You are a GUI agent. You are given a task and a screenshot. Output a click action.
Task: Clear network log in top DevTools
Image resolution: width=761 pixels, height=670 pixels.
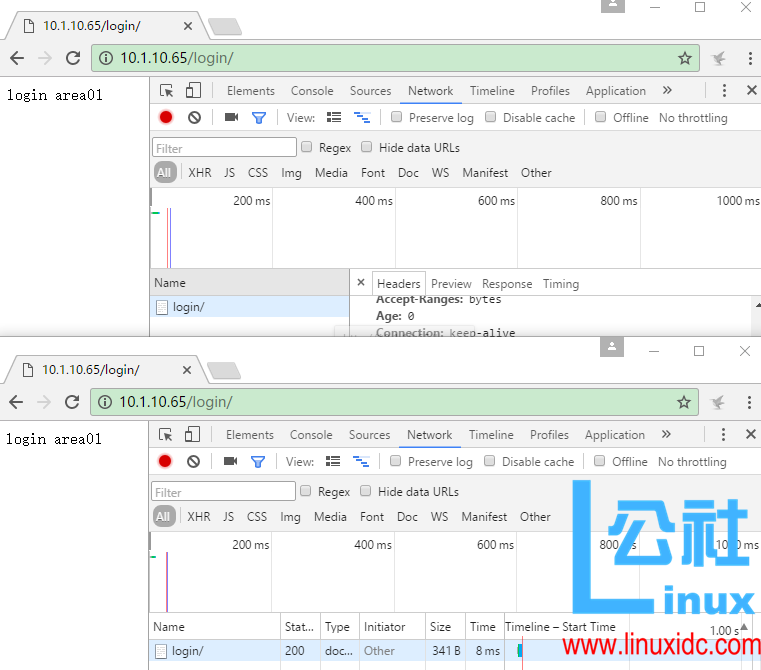(194, 117)
